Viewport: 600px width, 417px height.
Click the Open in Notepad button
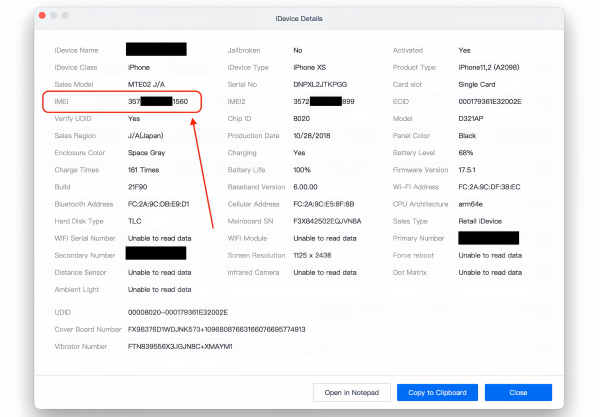point(352,393)
